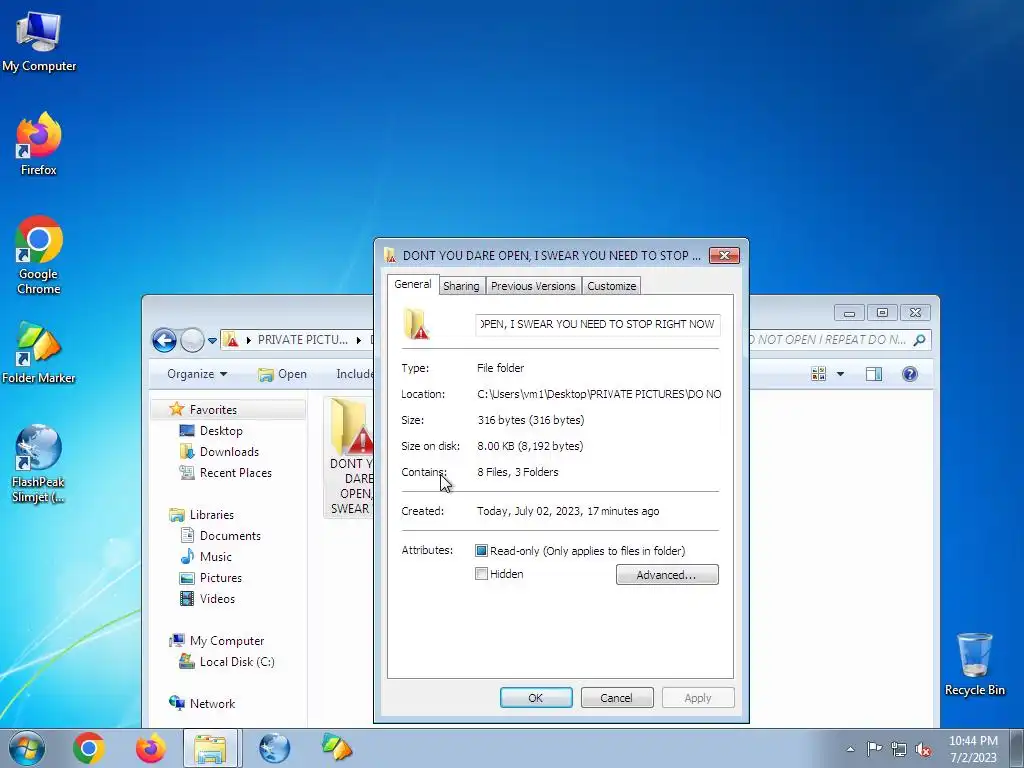1024x768 pixels.
Task: Open Folder Marker icon in taskbar
Action: click(336, 748)
